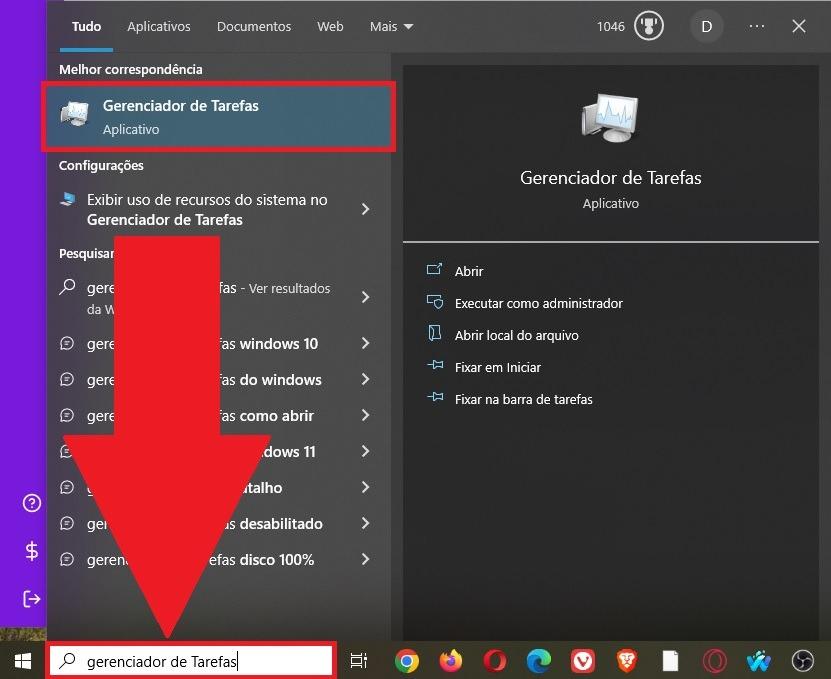Expand chevron for Ver resultados da Web suggestion
This screenshot has width=831, height=679.
tap(365, 297)
